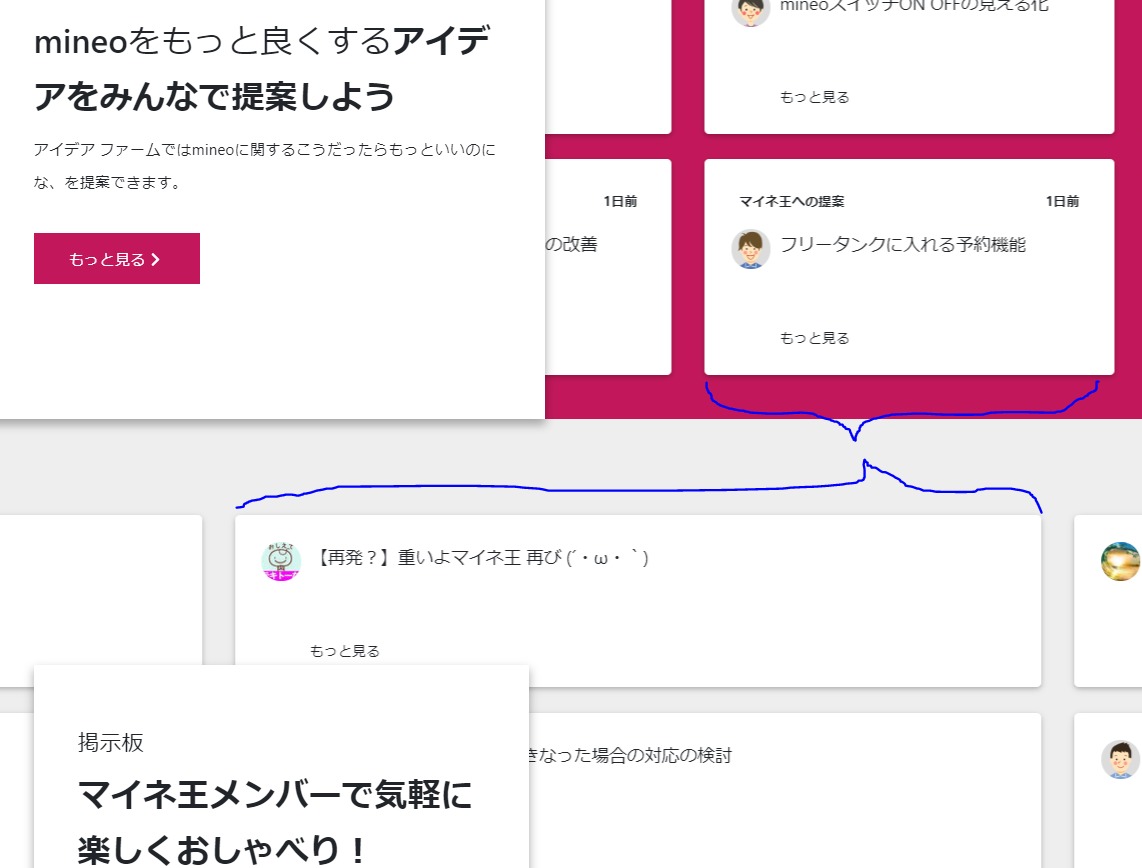Click もっと見る under フリータンクに入れる予約機能
This screenshot has height=868, width=1142.
(814, 338)
